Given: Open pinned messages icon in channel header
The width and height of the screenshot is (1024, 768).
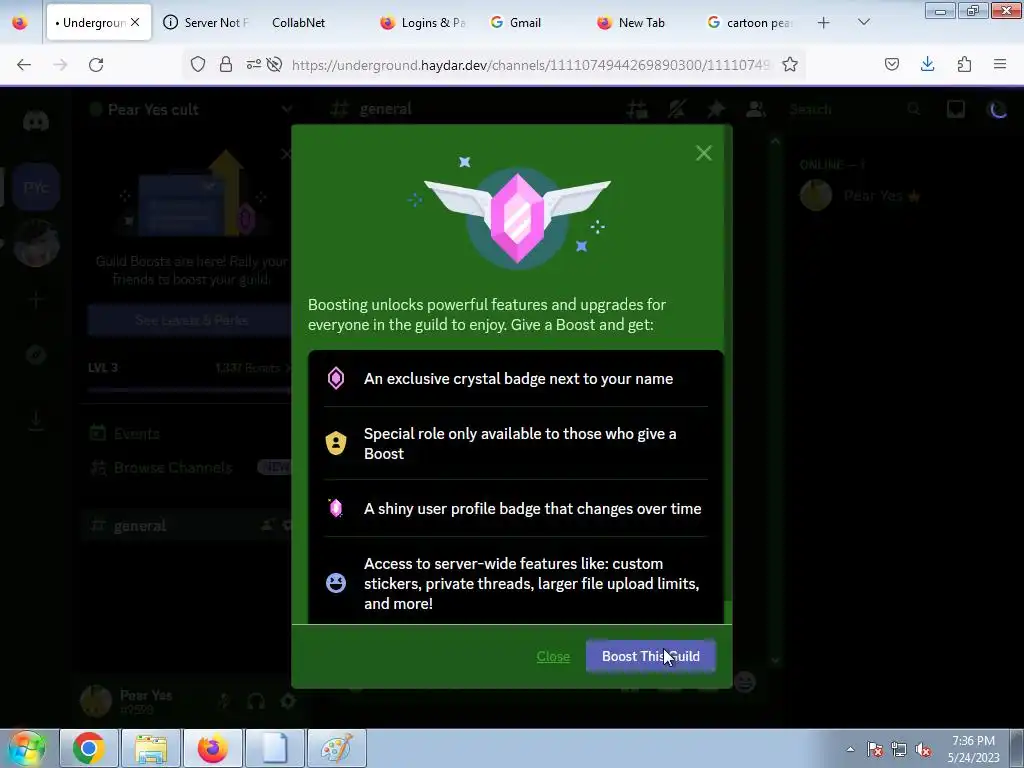Looking at the screenshot, I should (x=716, y=110).
